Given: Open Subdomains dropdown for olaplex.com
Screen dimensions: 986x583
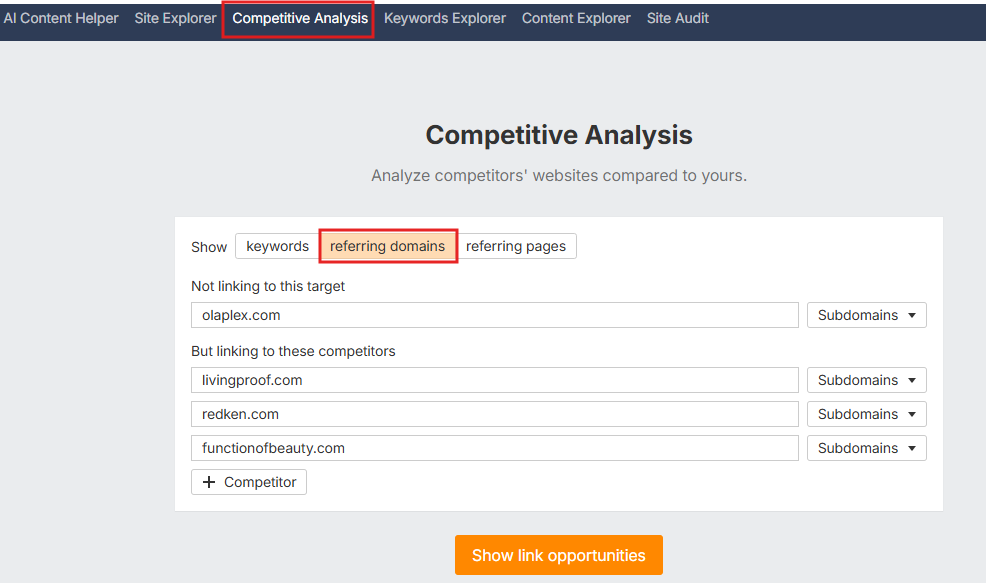Looking at the screenshot, I should (867, 315).
